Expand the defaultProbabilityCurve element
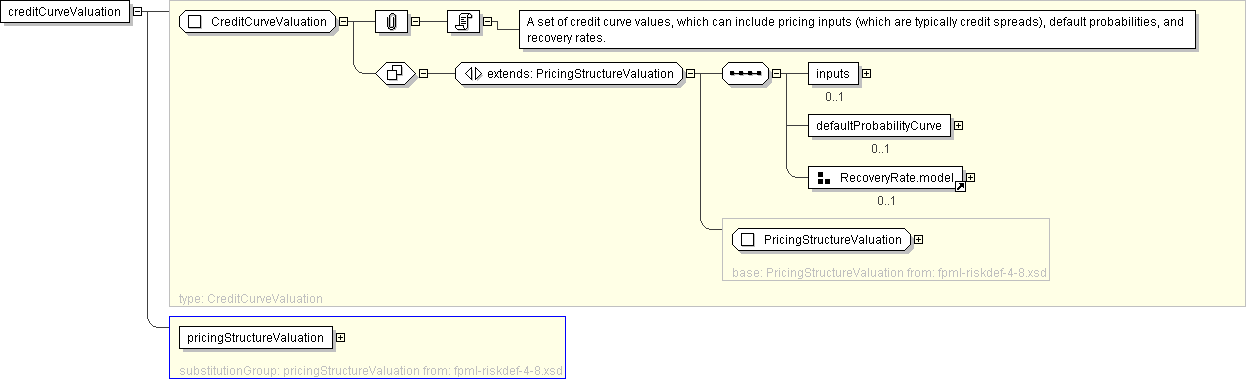The image size is (1247, 380). click(x=958, y=125)
